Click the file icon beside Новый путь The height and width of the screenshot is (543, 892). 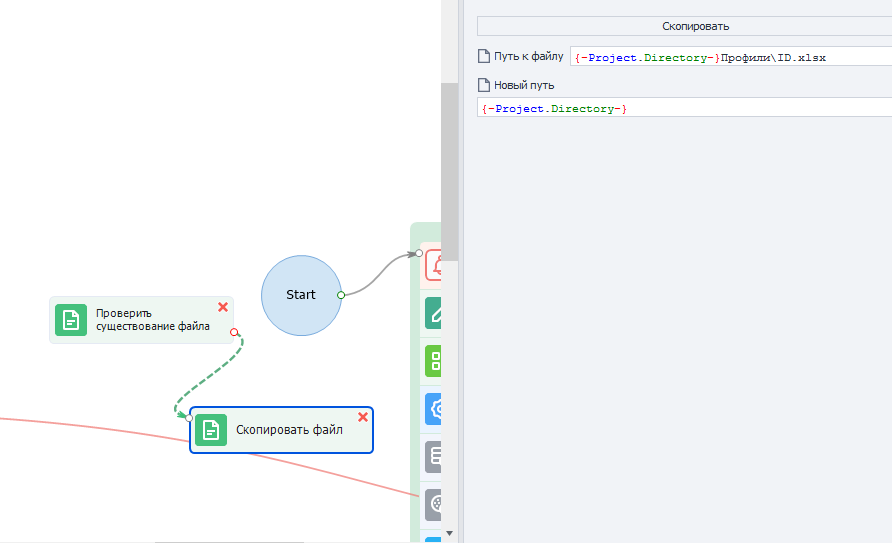[x=484, y=85]
